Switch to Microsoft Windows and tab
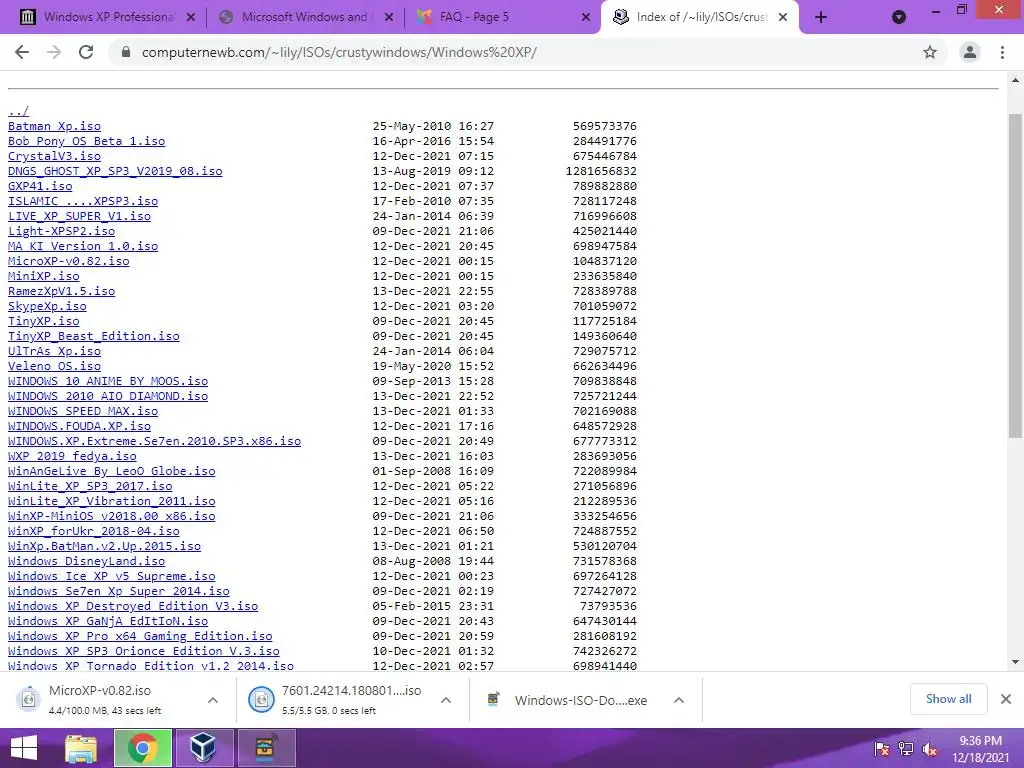The image size is (1024, 768). 305,18
